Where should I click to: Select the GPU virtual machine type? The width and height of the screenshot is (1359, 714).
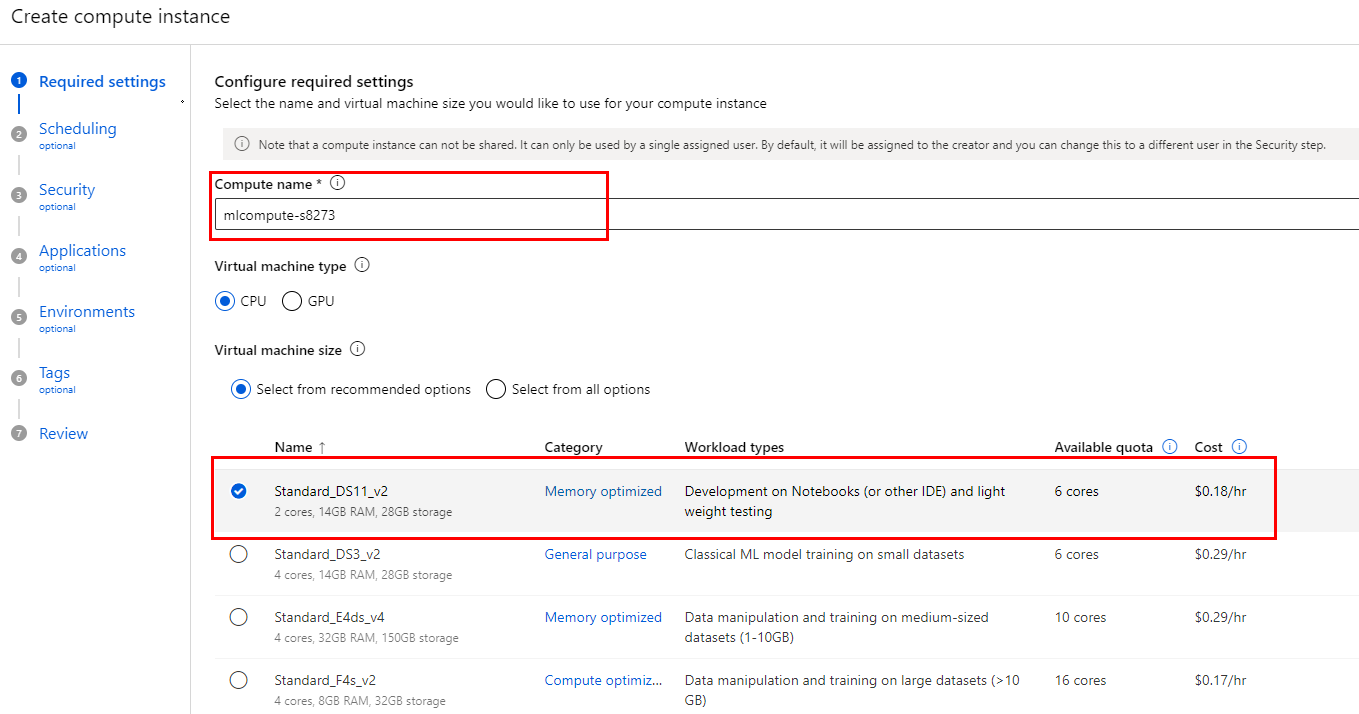[x=292, y=301]
